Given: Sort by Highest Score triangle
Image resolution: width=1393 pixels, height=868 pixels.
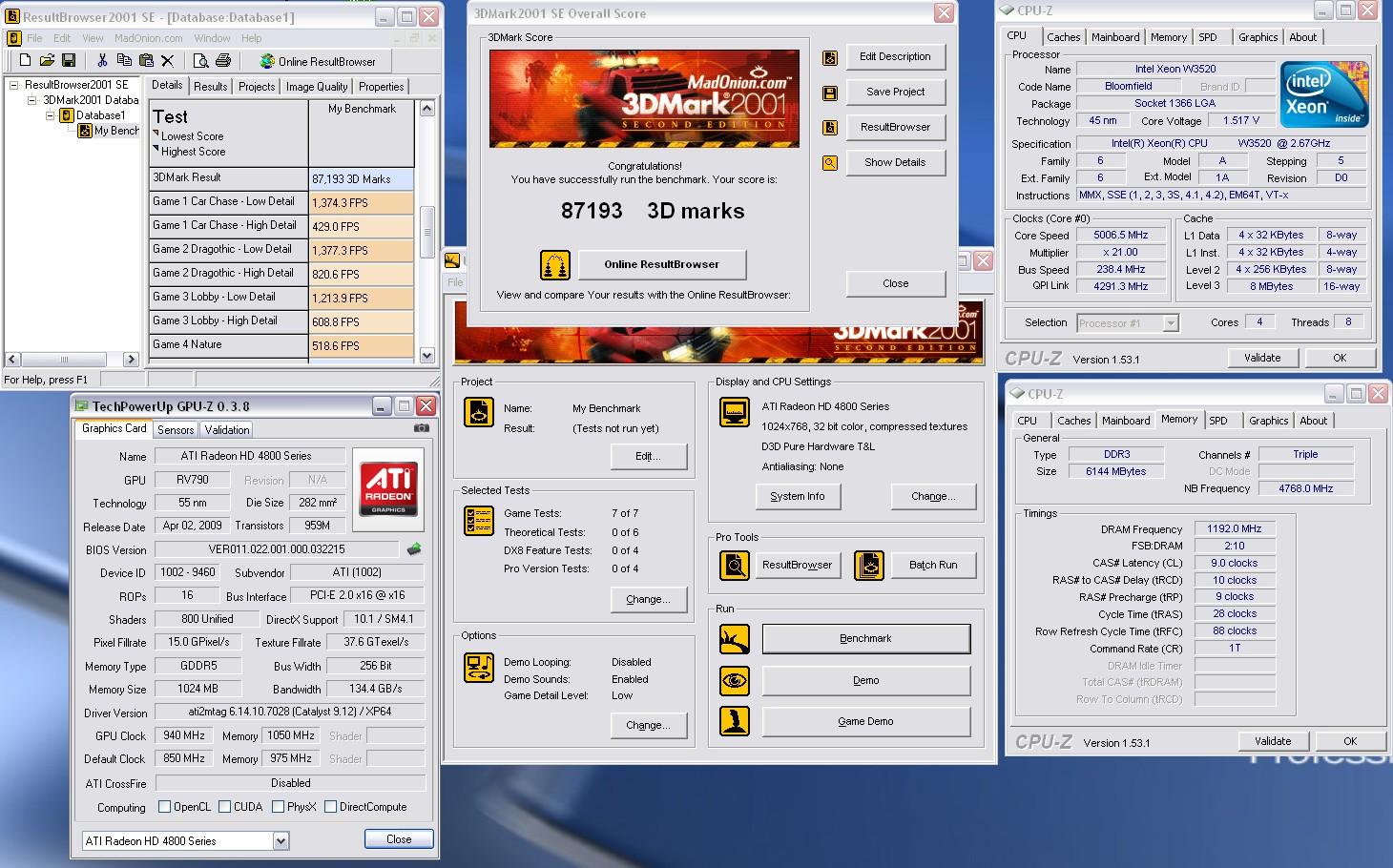Looking at the screenshot, I should (156, 150).
